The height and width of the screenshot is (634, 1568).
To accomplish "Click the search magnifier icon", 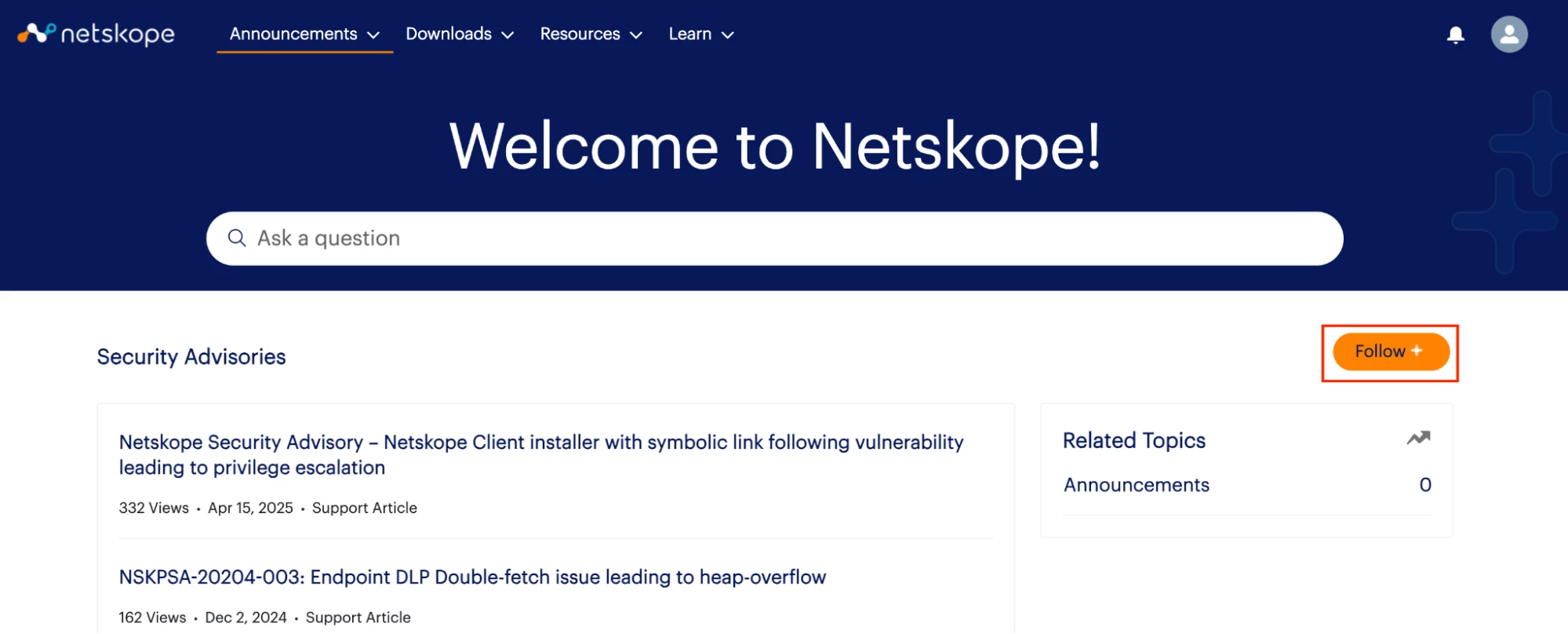I will pos(237,238).
